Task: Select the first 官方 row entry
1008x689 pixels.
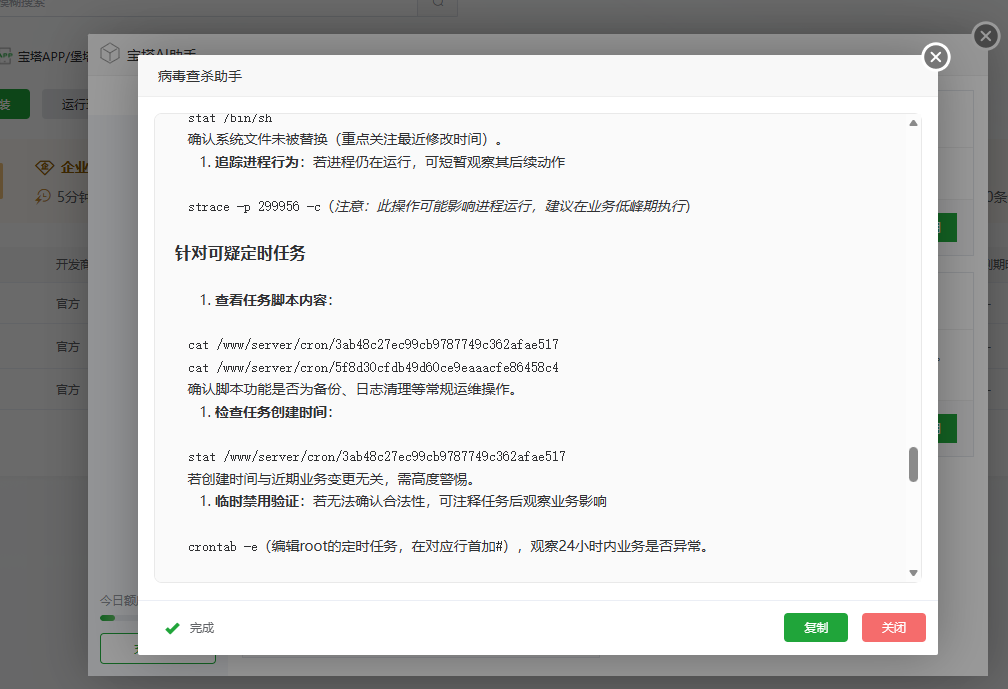Action: point(68,303)
